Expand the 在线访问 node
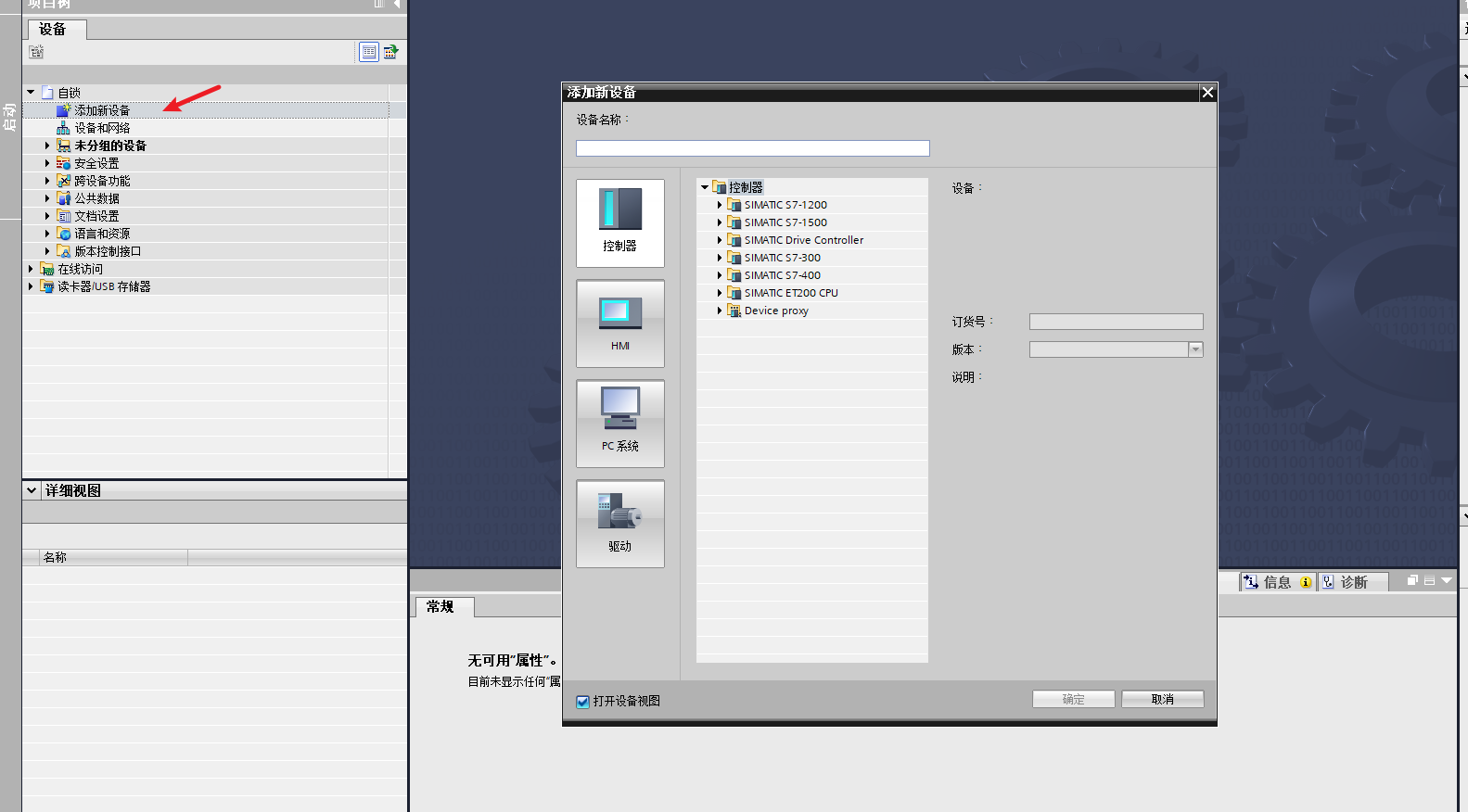This screenshot has width=1468, height=812. 31,269
